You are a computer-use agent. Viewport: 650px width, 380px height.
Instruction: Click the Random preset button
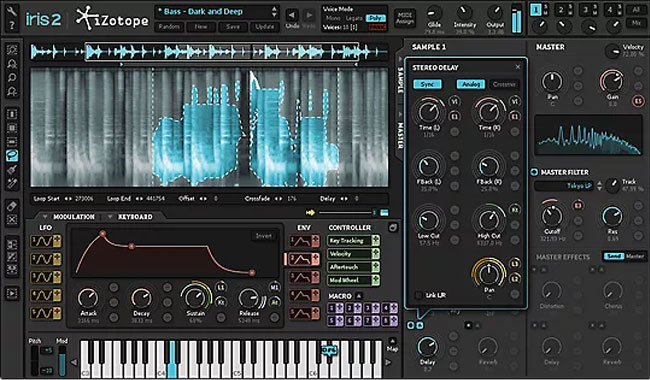click(x=169, y=27)
